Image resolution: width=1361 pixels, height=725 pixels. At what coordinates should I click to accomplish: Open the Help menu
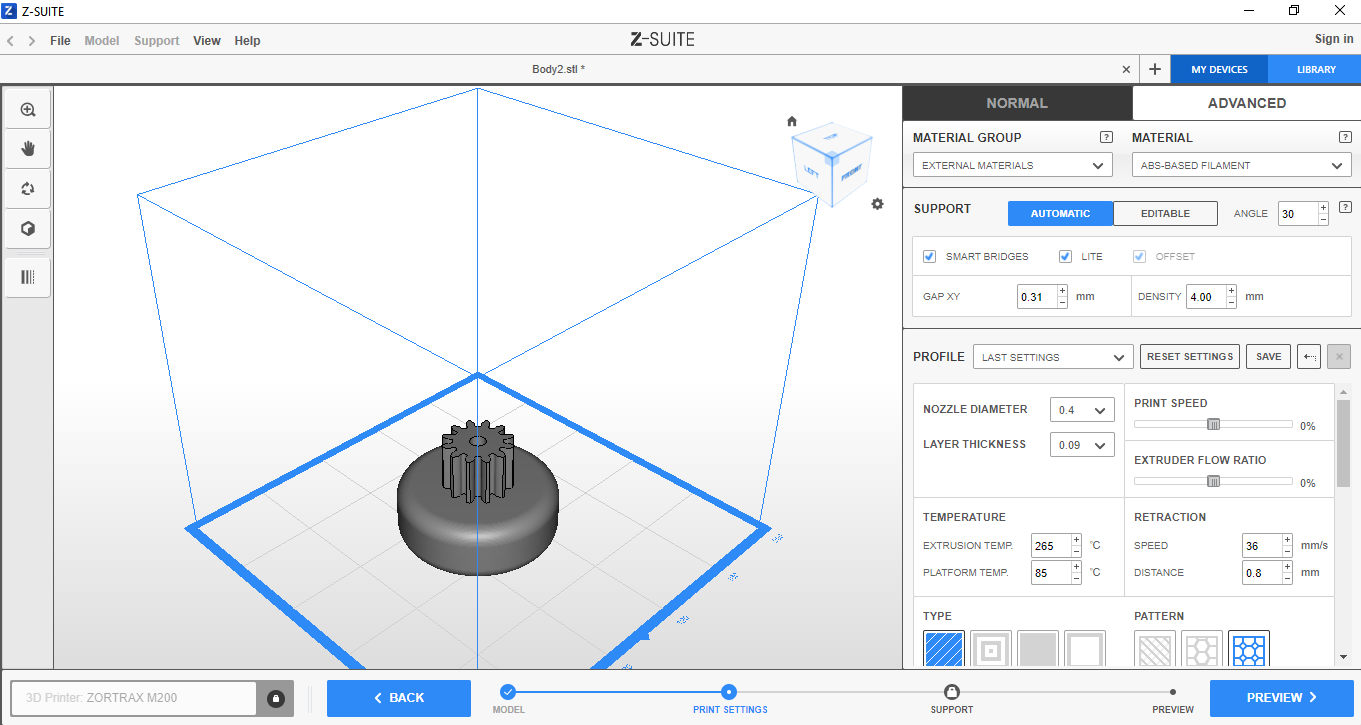(x=247, y=41)
